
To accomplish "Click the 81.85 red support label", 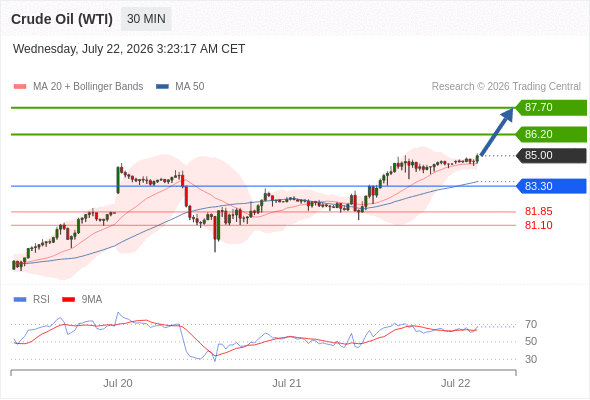I will click(538, 211).
